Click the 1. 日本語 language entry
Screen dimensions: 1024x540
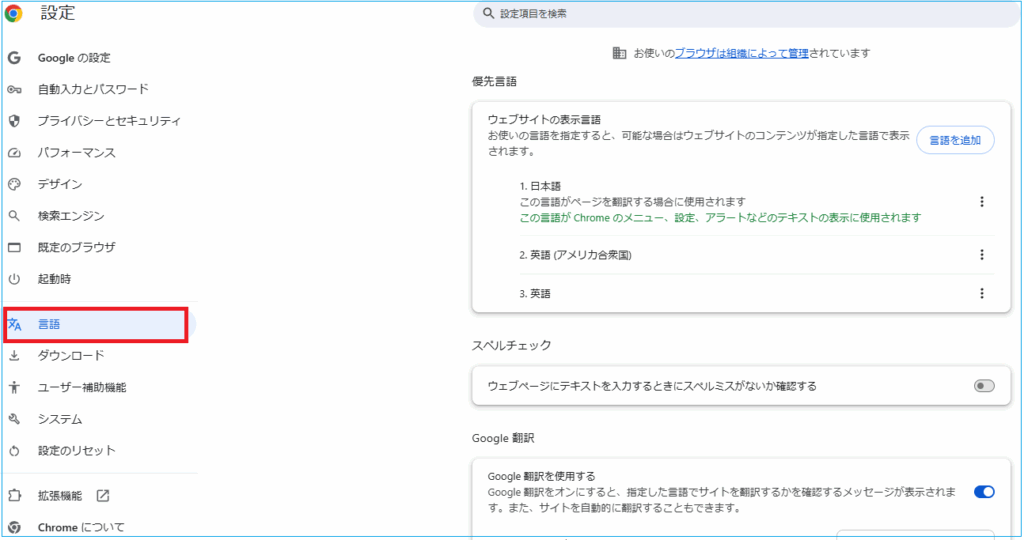click(540, 186)
